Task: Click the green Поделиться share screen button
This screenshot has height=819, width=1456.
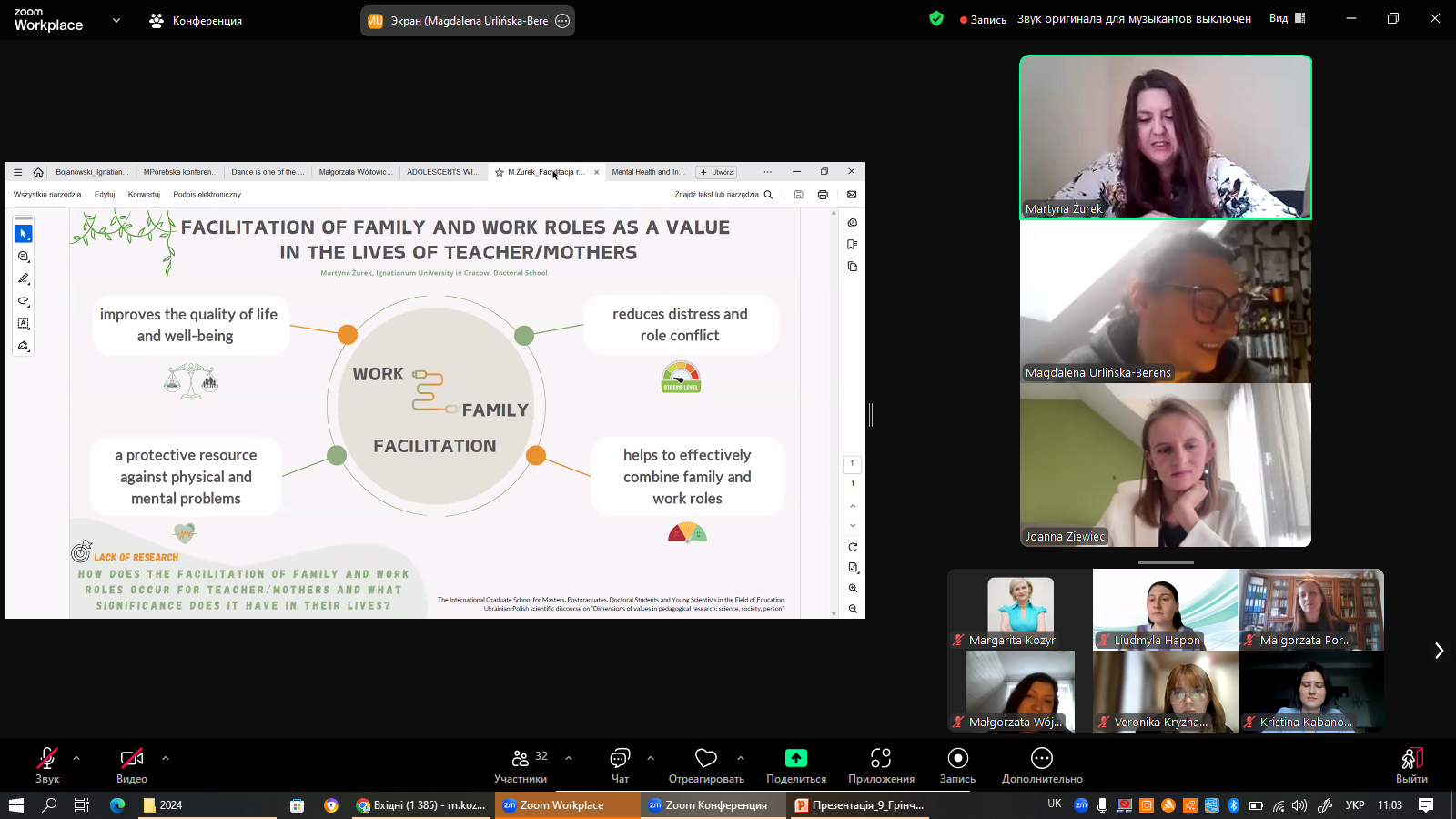Action: click(x=796, y=764)
